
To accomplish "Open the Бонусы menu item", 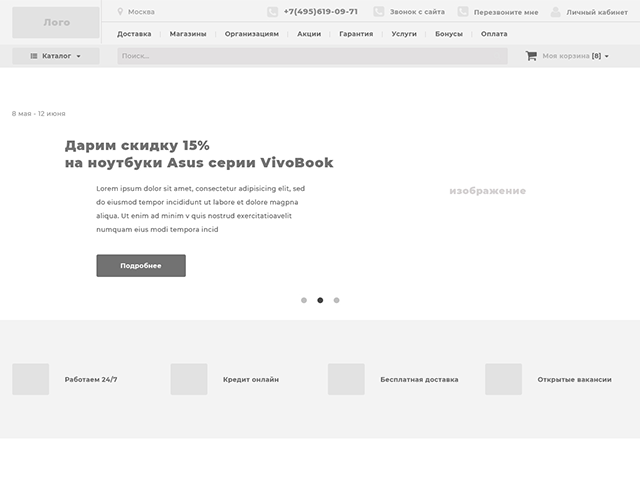I will pyautogui.click(x=449, y=34).
